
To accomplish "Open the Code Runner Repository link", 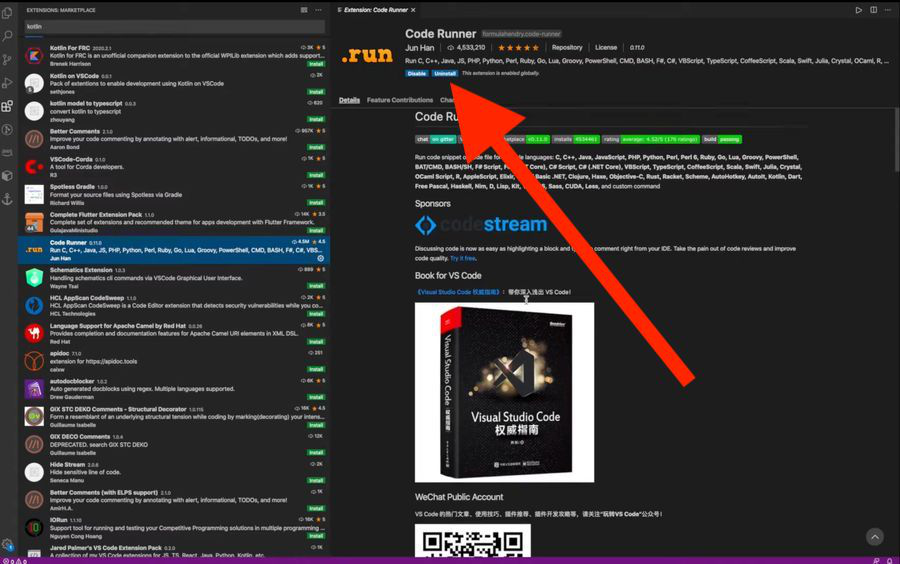I will (567, 48).
